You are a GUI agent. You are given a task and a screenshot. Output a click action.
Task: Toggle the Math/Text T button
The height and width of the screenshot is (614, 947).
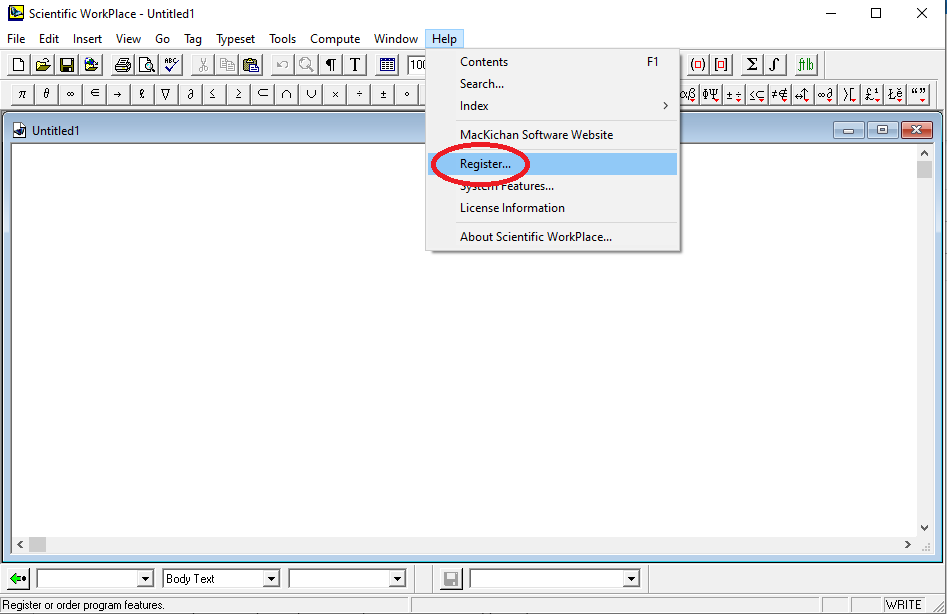[x=355, y=65]
